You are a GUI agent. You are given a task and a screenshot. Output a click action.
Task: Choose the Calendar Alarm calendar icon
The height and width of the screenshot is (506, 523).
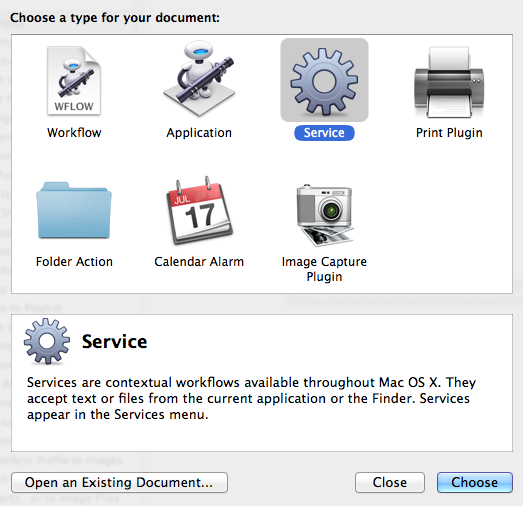point(199,210)
